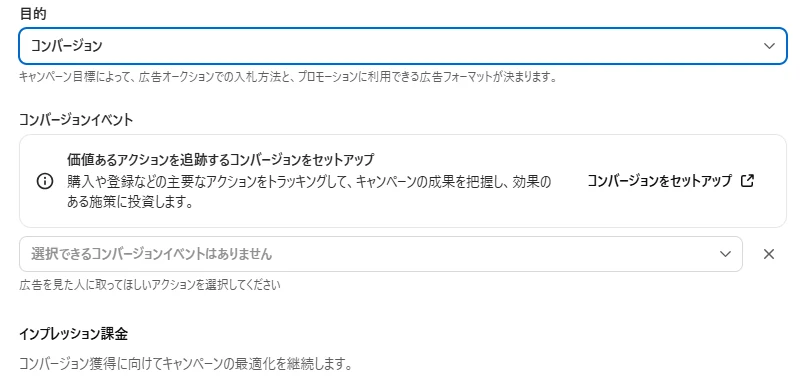
Task: Click text コンバージョン獲得に向けてキャンペーンの最適化
Action: coord(186,365)
